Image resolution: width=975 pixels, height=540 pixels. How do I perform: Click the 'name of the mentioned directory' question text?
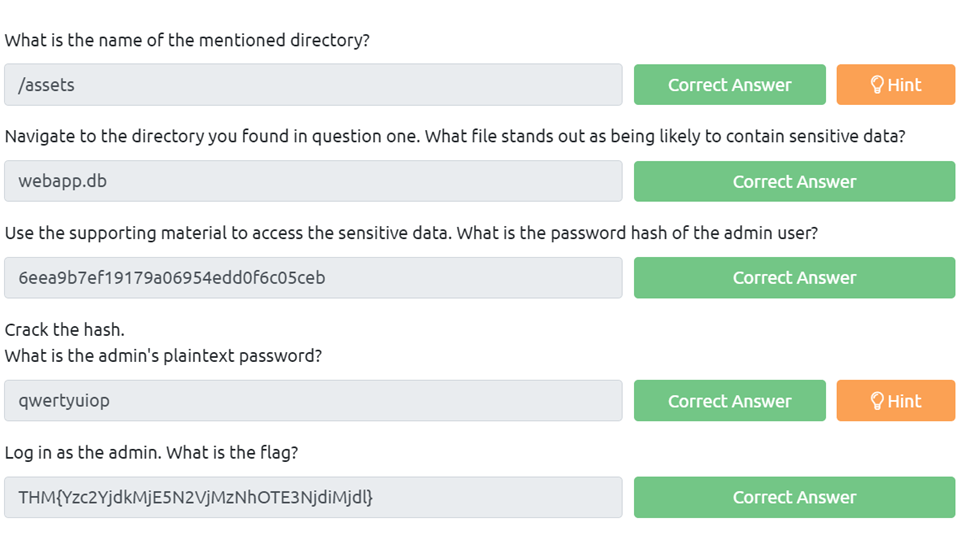[187, 41]
